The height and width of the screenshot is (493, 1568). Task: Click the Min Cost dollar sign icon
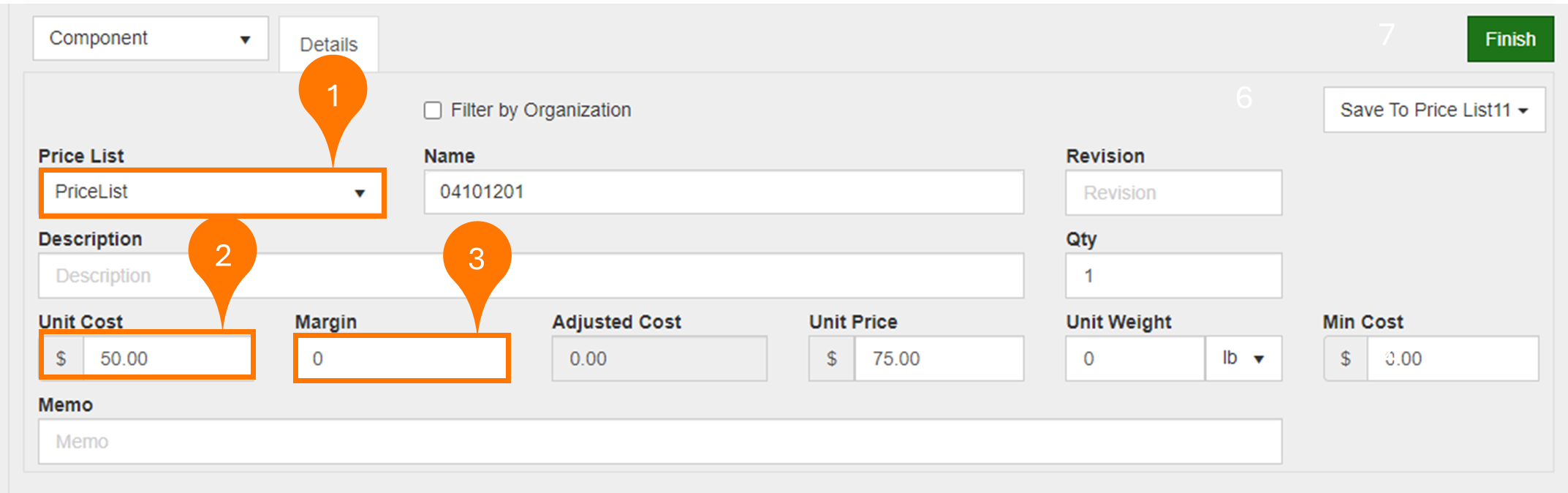click(1346, 358)
